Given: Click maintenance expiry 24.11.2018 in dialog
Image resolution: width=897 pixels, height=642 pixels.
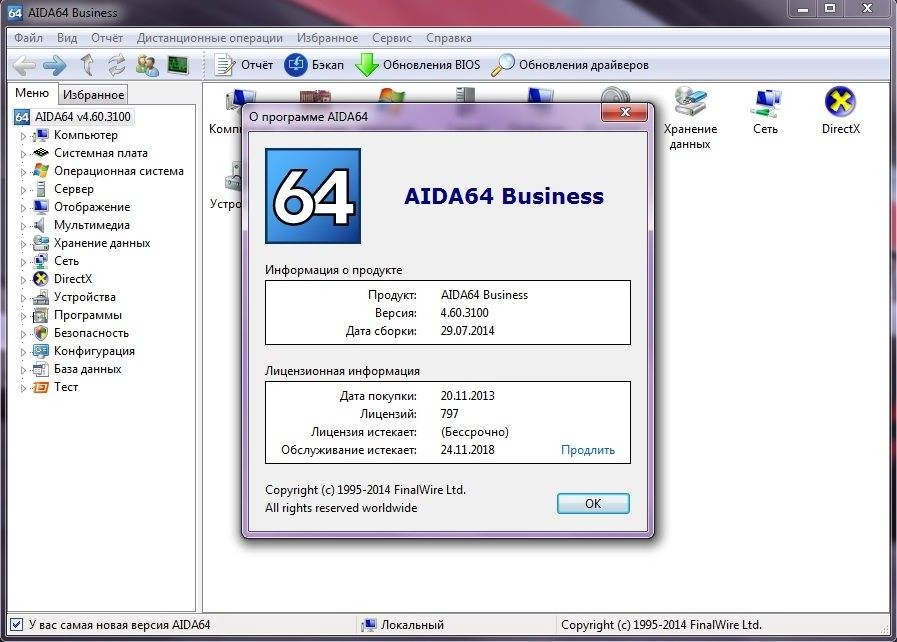Looking at the screenshot, I should tap(467, 449).
